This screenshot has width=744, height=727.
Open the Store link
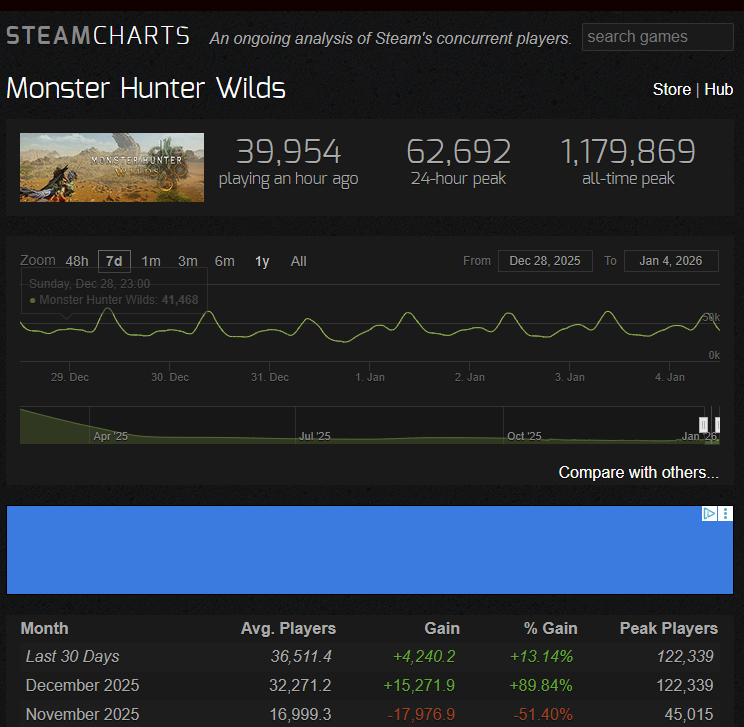[x=671, y=89]
